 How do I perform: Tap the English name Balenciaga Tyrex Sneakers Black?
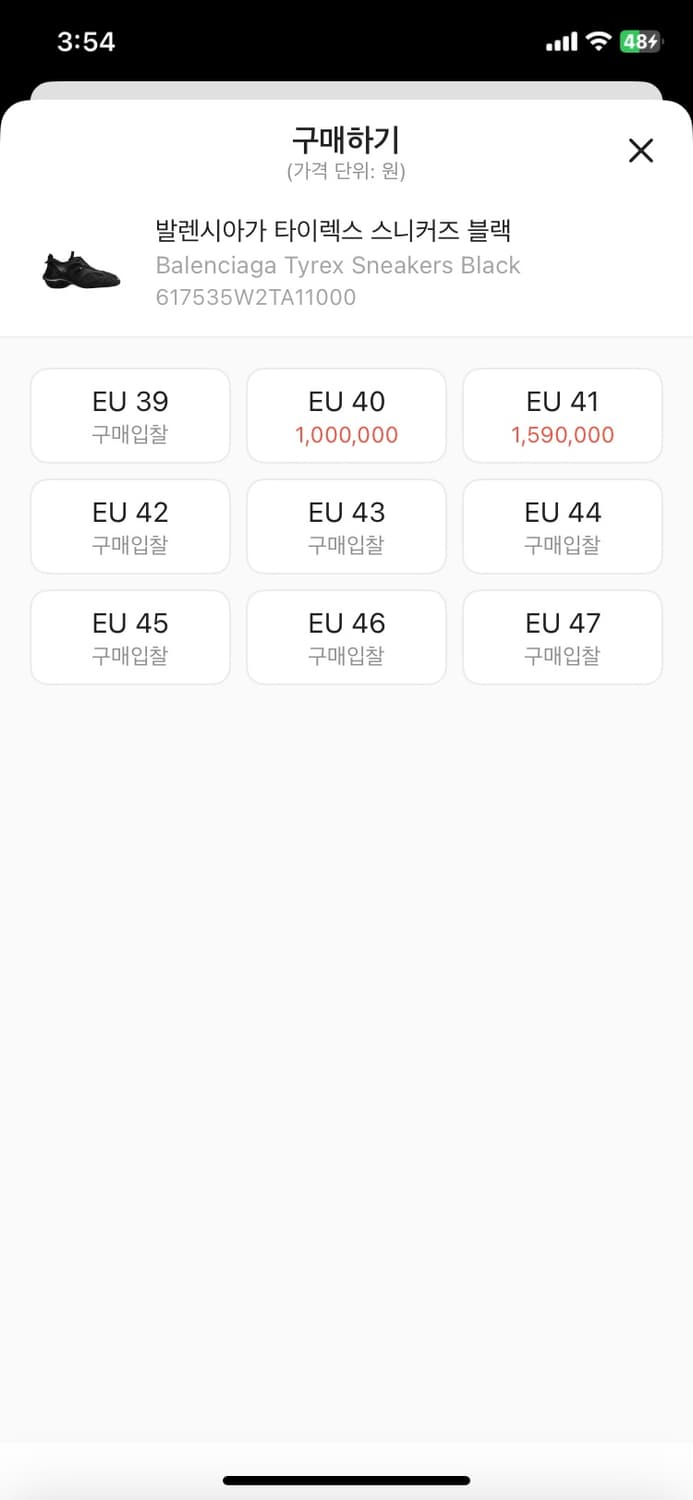coord(337,265)
